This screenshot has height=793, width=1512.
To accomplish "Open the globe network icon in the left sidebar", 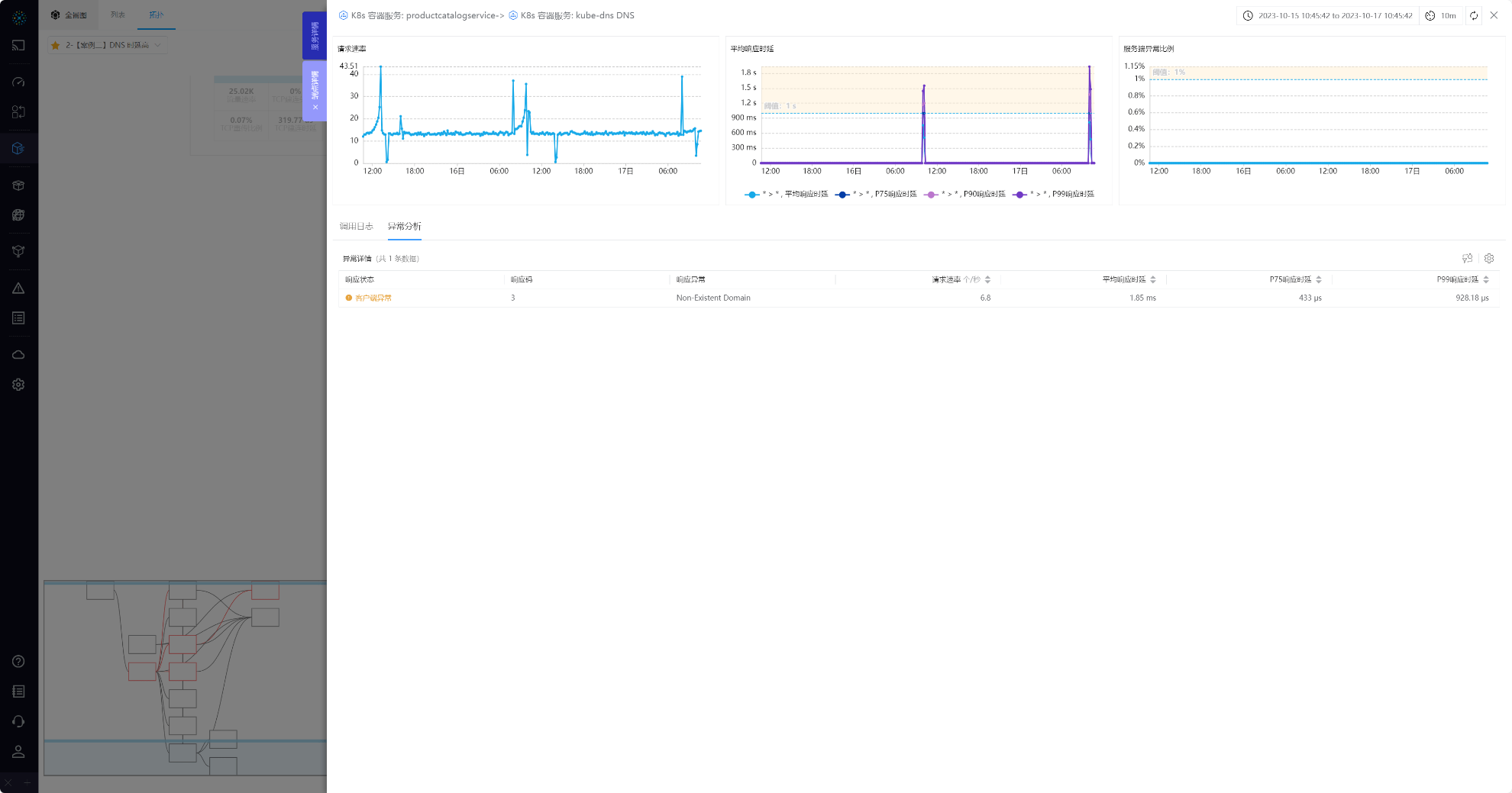I will [18, 215].
